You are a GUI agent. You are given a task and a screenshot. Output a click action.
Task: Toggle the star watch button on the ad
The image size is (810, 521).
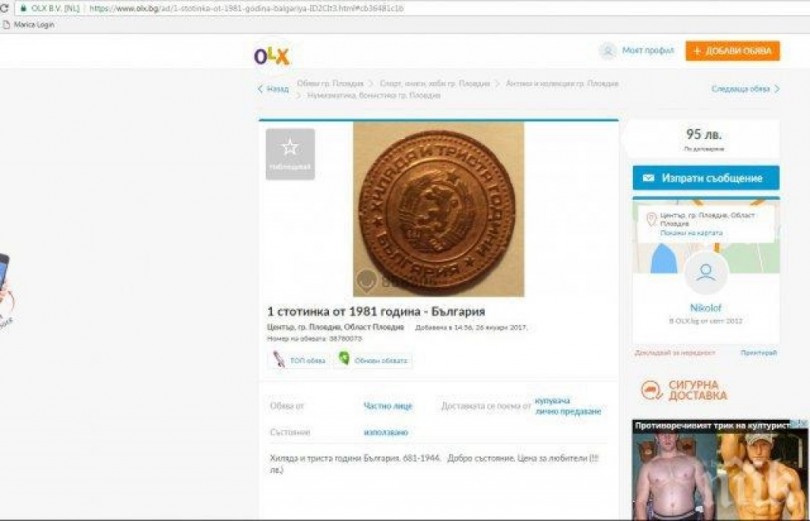pos(290,154)
